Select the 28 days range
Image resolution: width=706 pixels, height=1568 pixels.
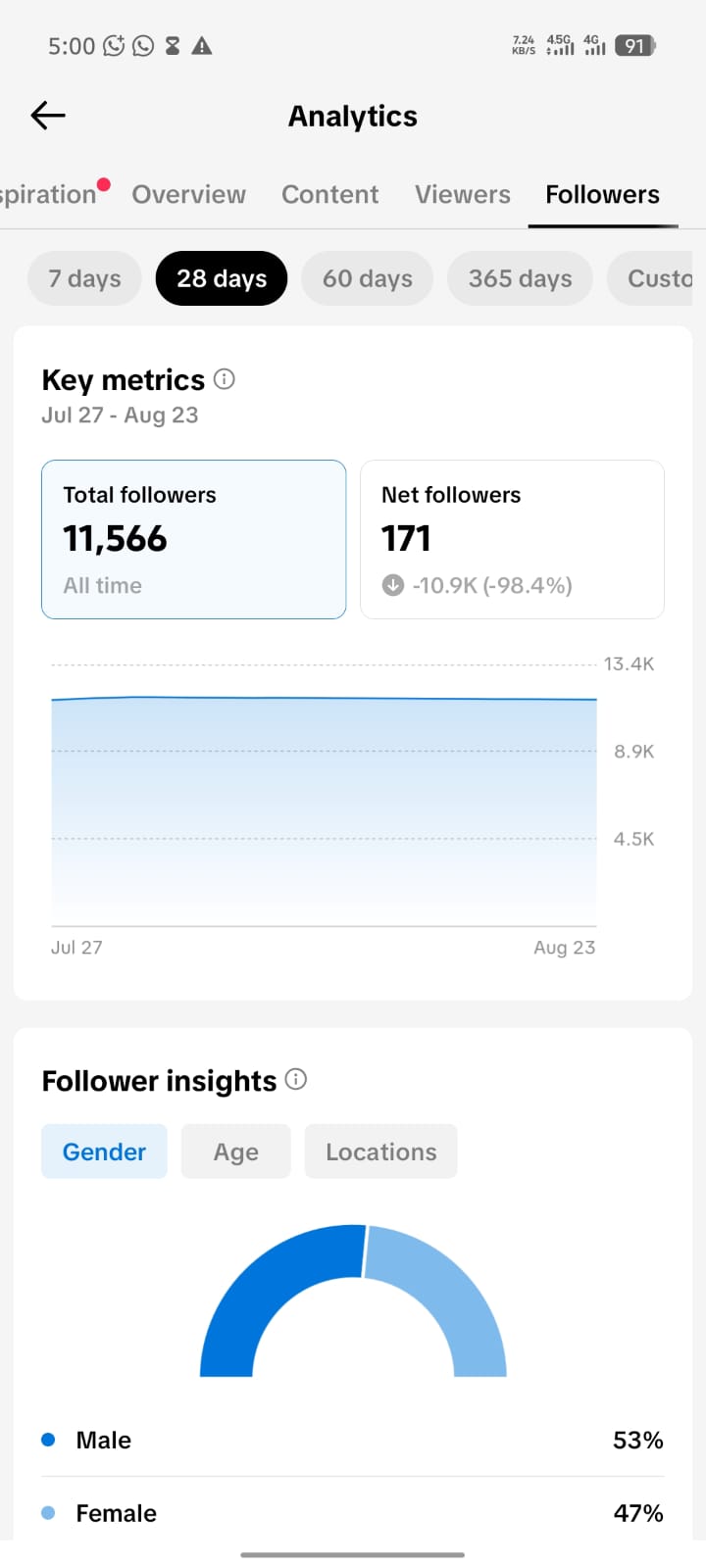(222, 278)
